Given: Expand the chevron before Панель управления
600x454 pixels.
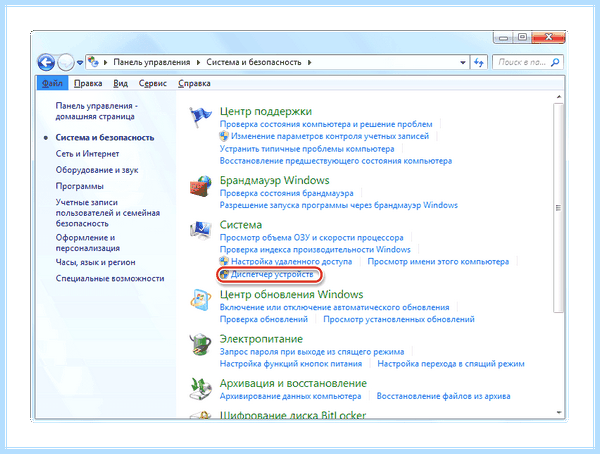Looking at the screenshot, I should click(x=106, y=62).
